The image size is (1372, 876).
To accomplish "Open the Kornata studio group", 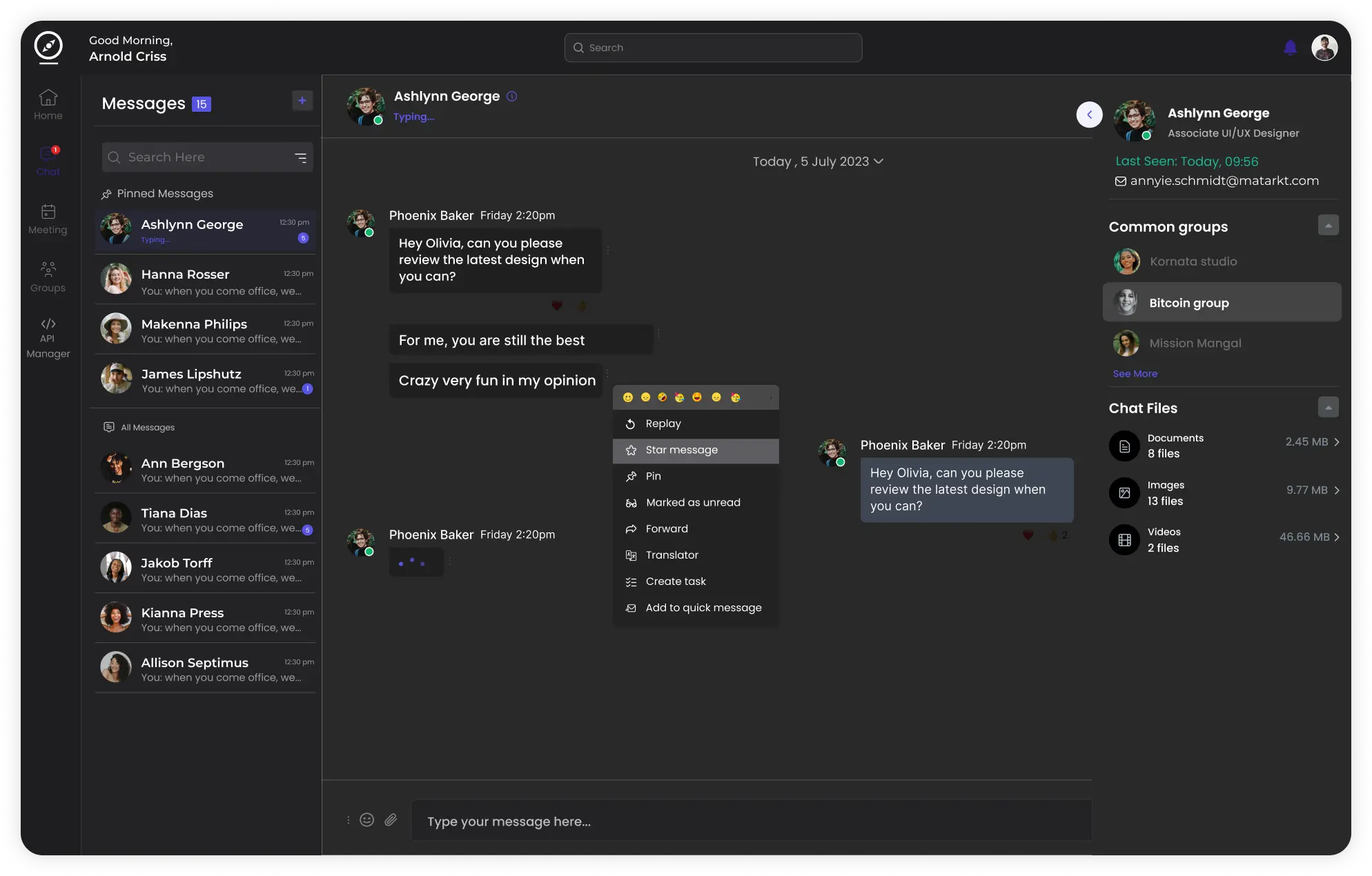I will point(1222,262).
